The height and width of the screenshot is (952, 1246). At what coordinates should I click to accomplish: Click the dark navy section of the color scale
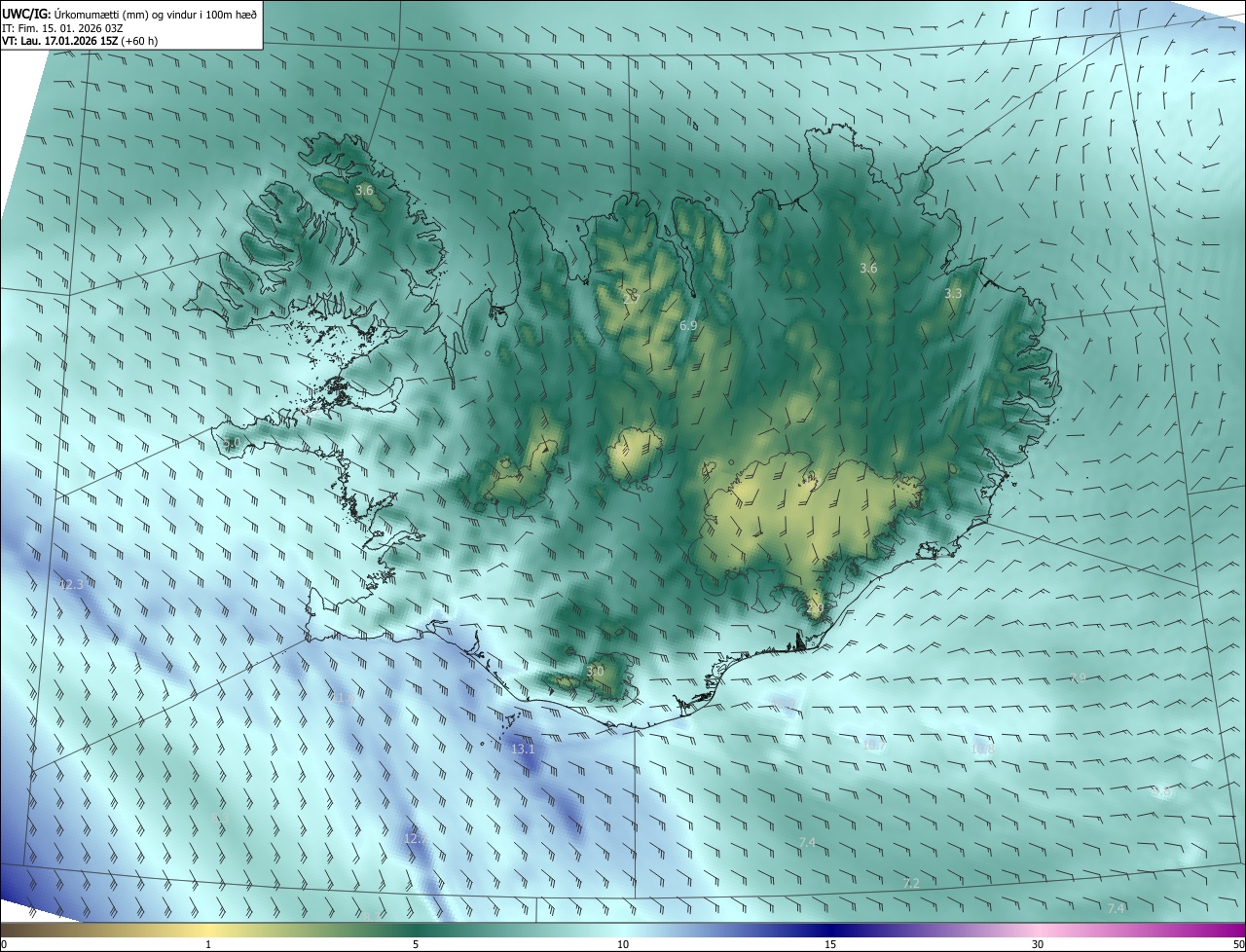click(x=832, y=929)
